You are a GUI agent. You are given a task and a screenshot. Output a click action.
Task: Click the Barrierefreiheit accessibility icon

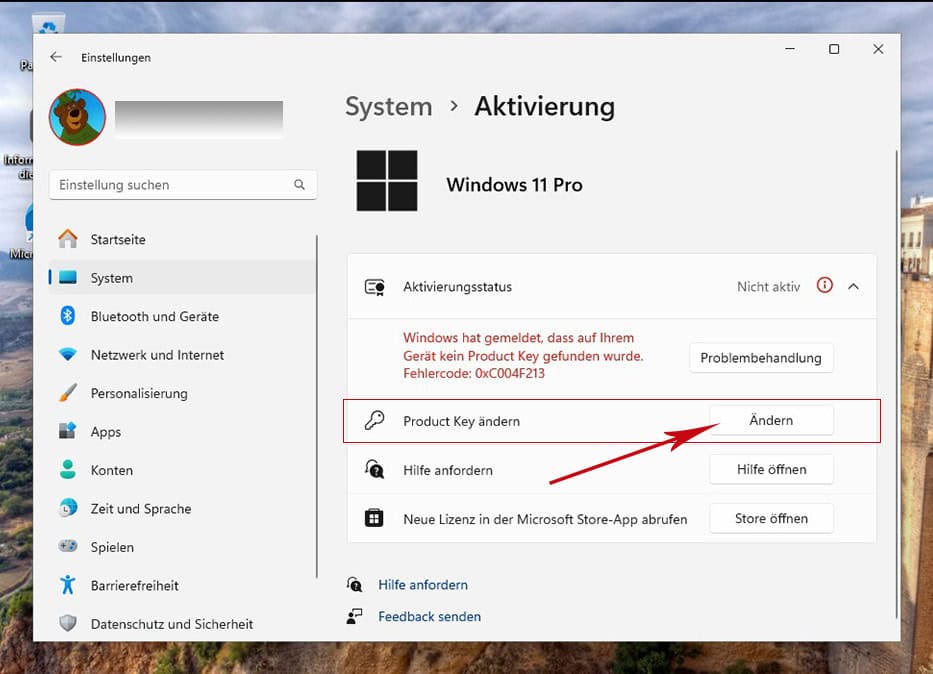[x=68, y=585]
